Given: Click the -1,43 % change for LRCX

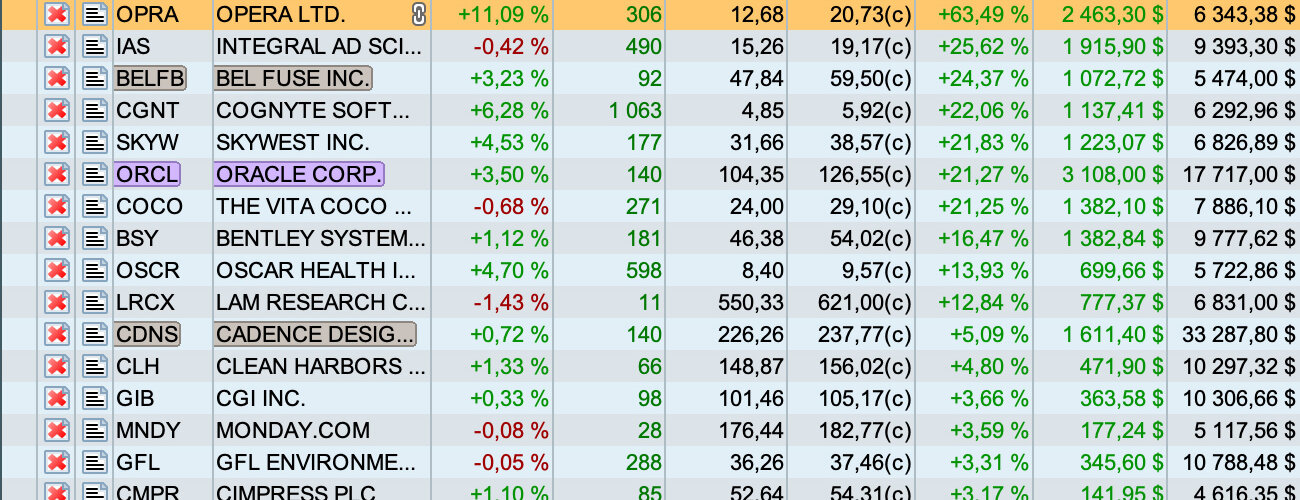Looking at the screenshot, I should (x=509, y=303).
